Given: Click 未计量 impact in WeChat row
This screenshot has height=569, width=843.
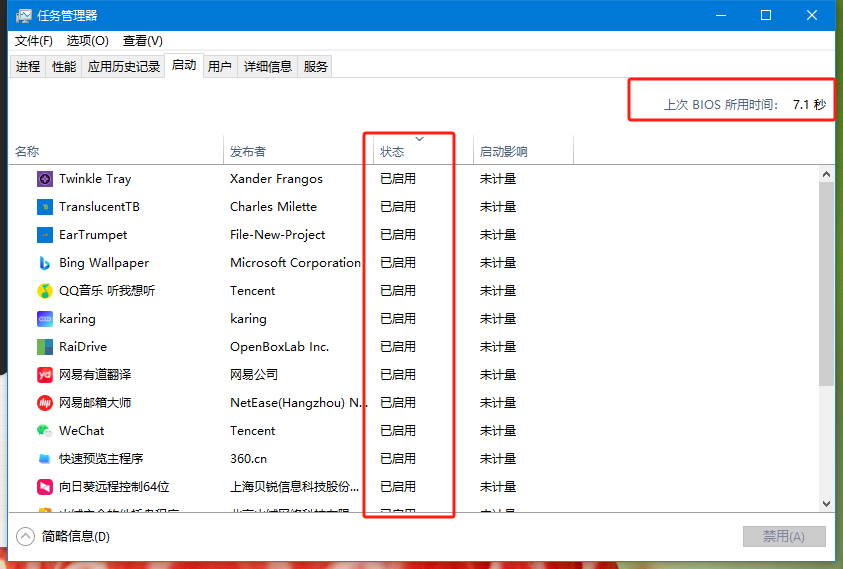Looking at the screenshot, I should click(x=498, y=430).
